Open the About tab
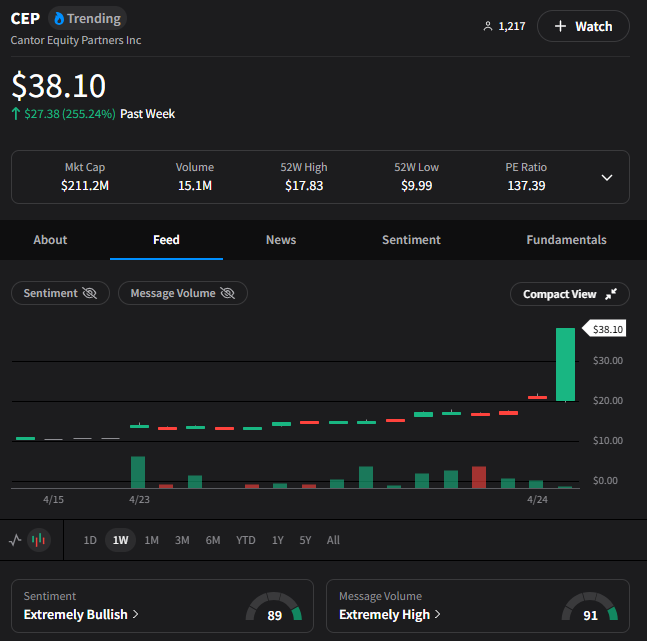647x641 pixels. pyautogui.click(x=50, y=240)
